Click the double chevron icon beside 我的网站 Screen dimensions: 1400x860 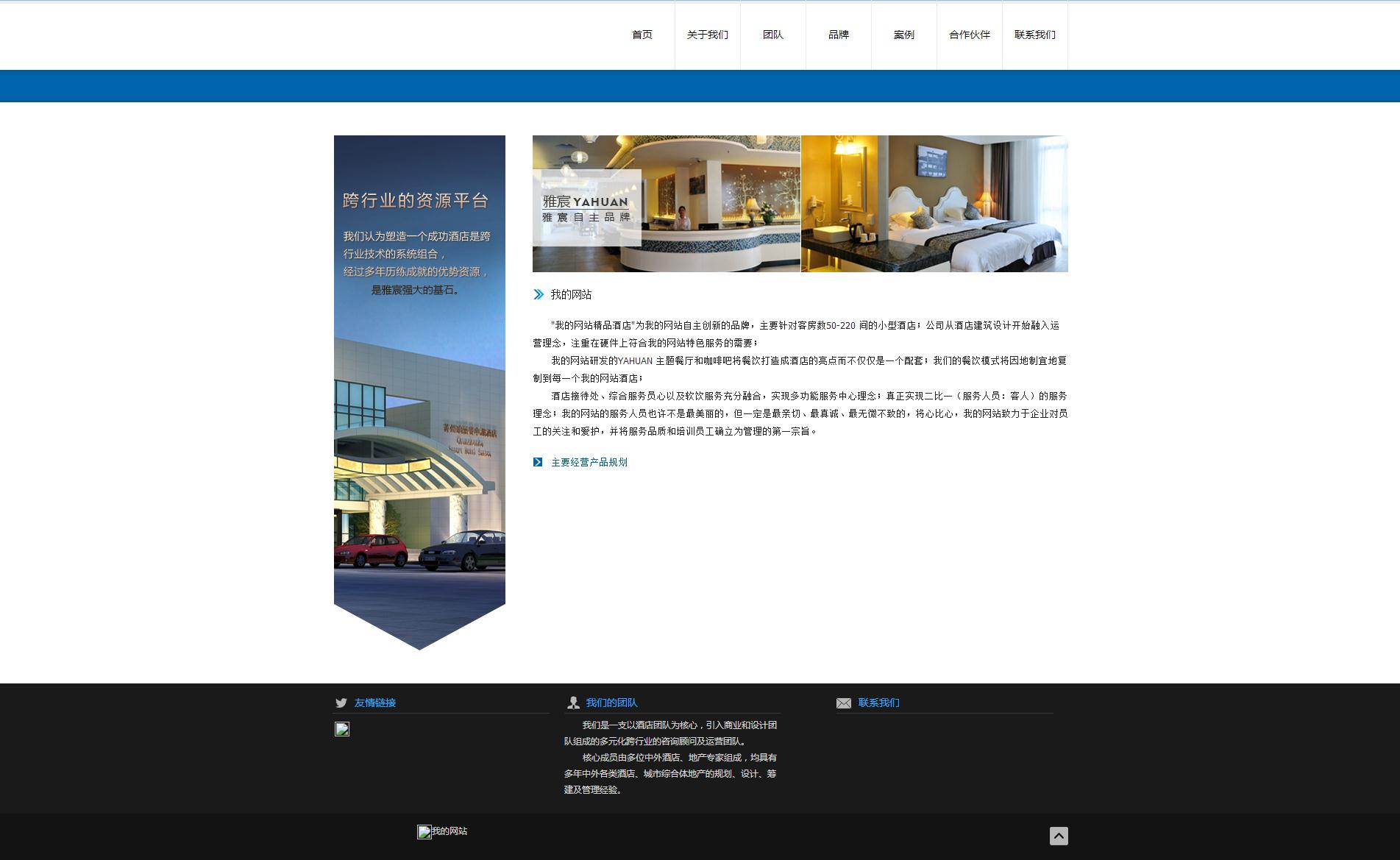pyautogui.click(x=539, y=294)
